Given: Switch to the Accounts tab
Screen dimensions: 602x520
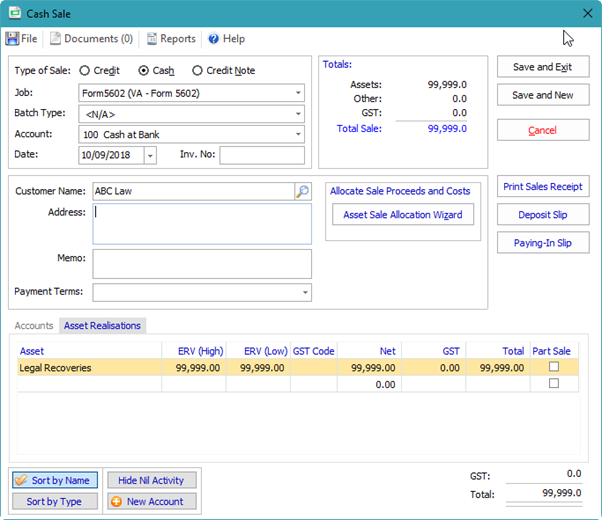Looking at the screenshot, I should coord(34,326).
